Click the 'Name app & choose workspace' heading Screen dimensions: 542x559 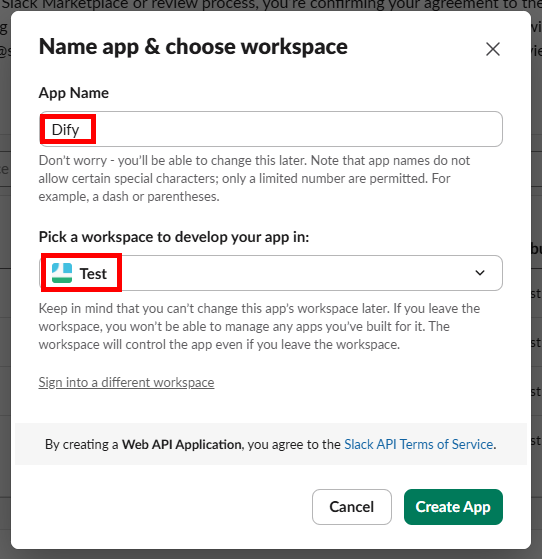tap(193, 47)
